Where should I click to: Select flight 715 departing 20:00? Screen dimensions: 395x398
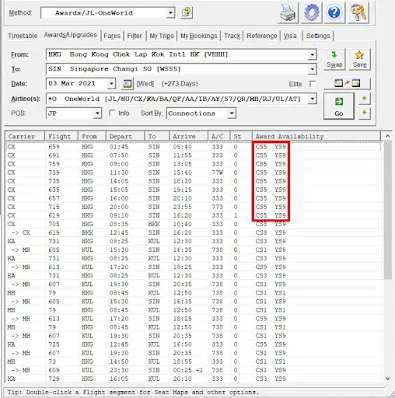pos(193,207)
